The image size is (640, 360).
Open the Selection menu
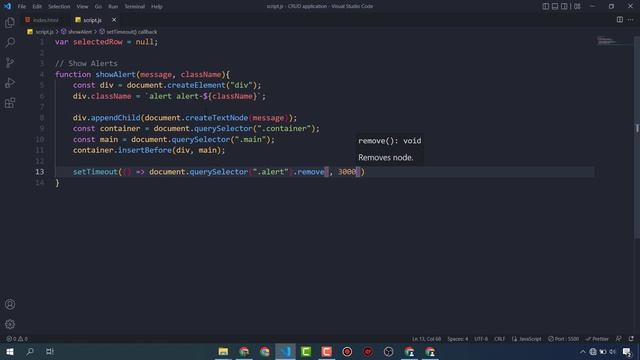coord(59,7)
